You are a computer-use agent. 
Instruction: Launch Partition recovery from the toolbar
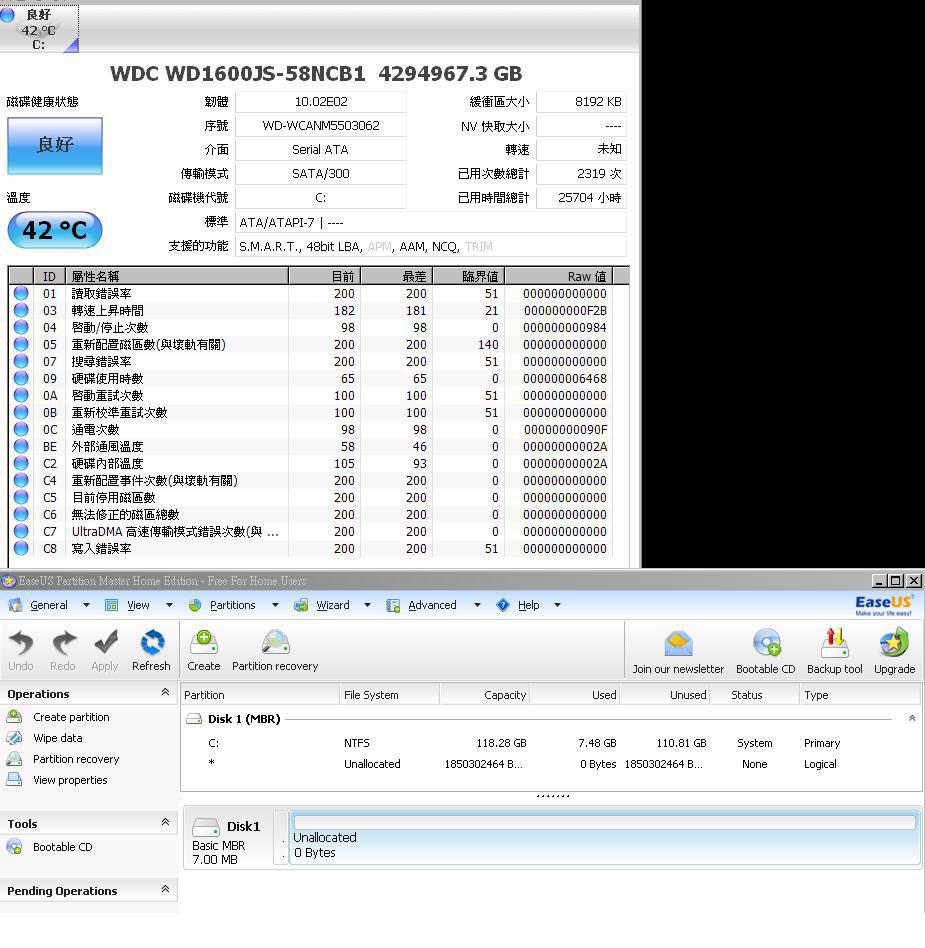(x=276, y=643)
